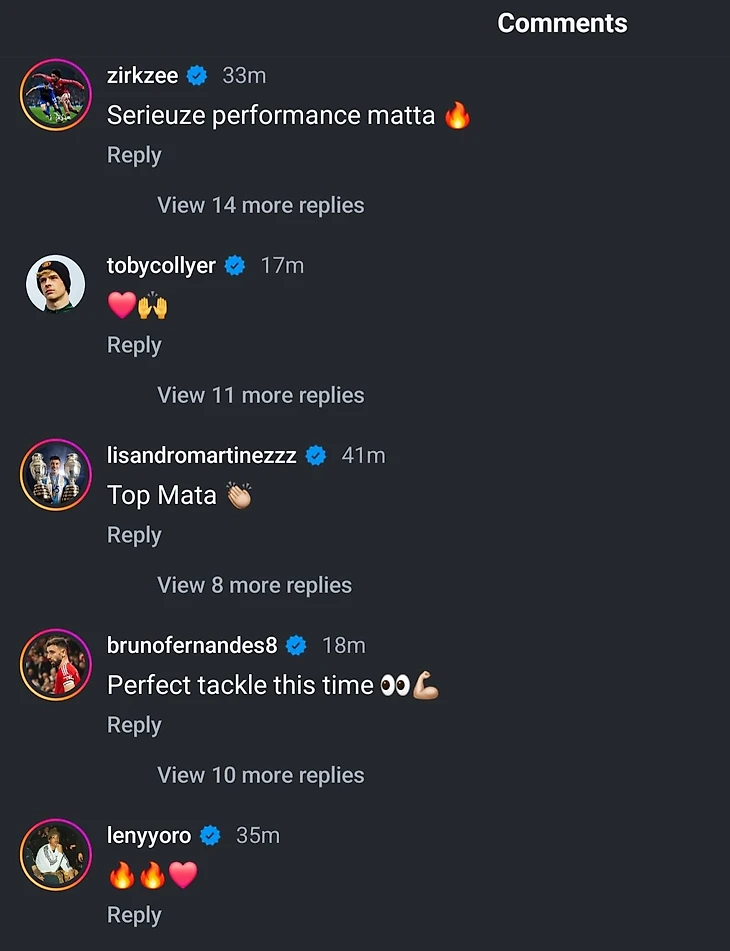
Task: Reply to 'Perfect tackle this time' comment
Action: point(134,725)
